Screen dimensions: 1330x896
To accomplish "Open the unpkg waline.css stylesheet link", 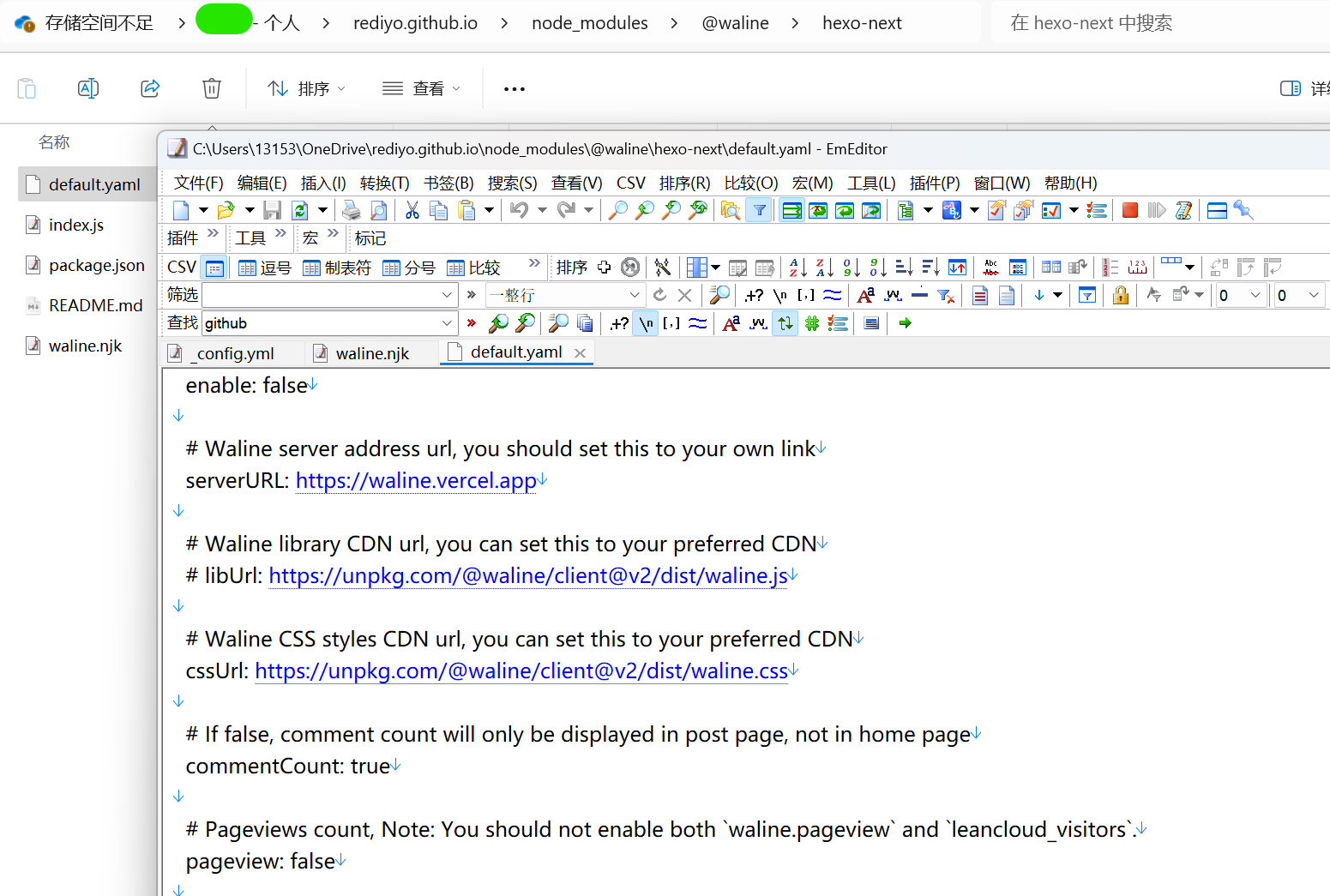I will (x=521, y=671).
